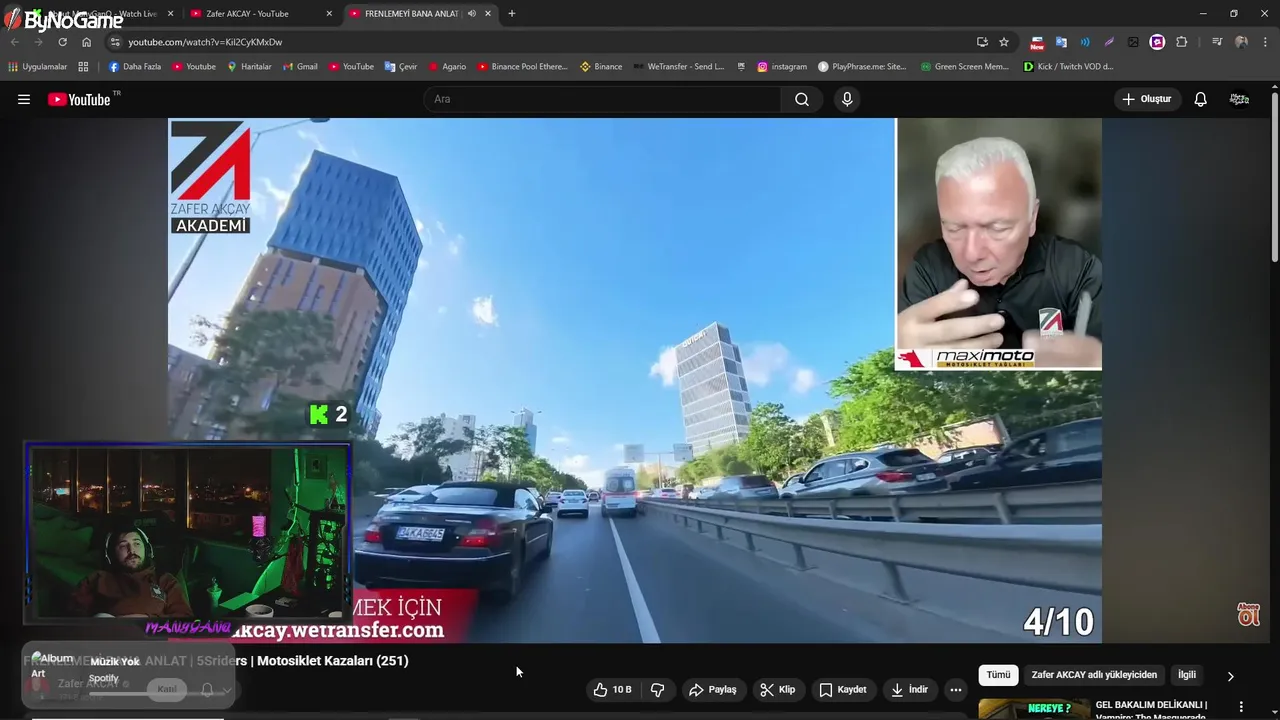This screenshot has height=720, width=1280.
Task: Open the Chrome profile avatar
Action: pos(1241,42)
